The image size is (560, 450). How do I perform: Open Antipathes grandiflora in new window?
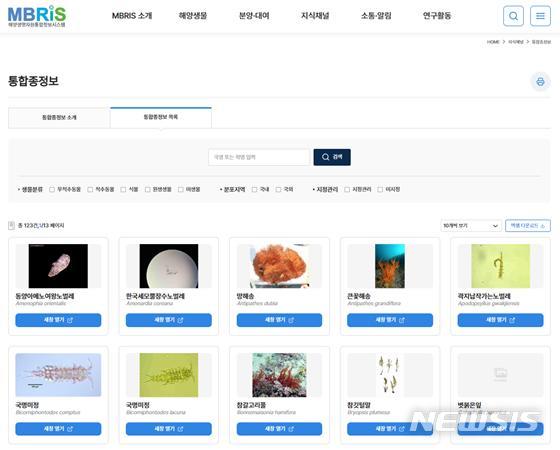[x=390, y=320]
